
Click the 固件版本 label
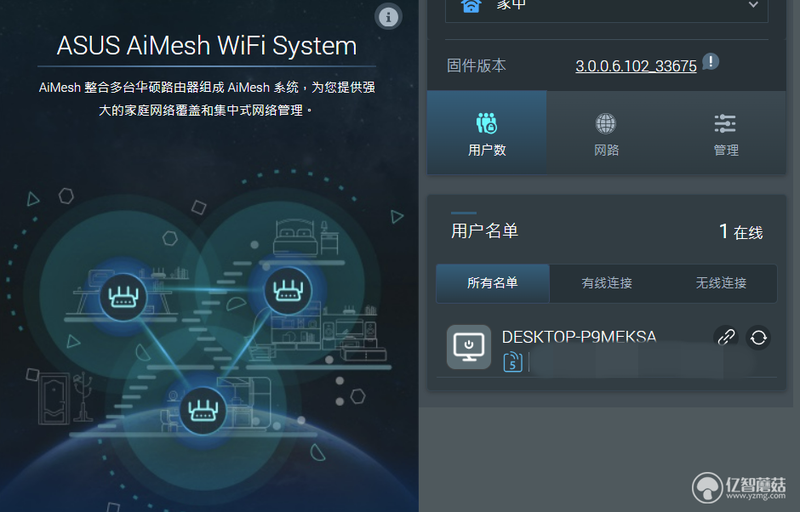coord(476,65)
